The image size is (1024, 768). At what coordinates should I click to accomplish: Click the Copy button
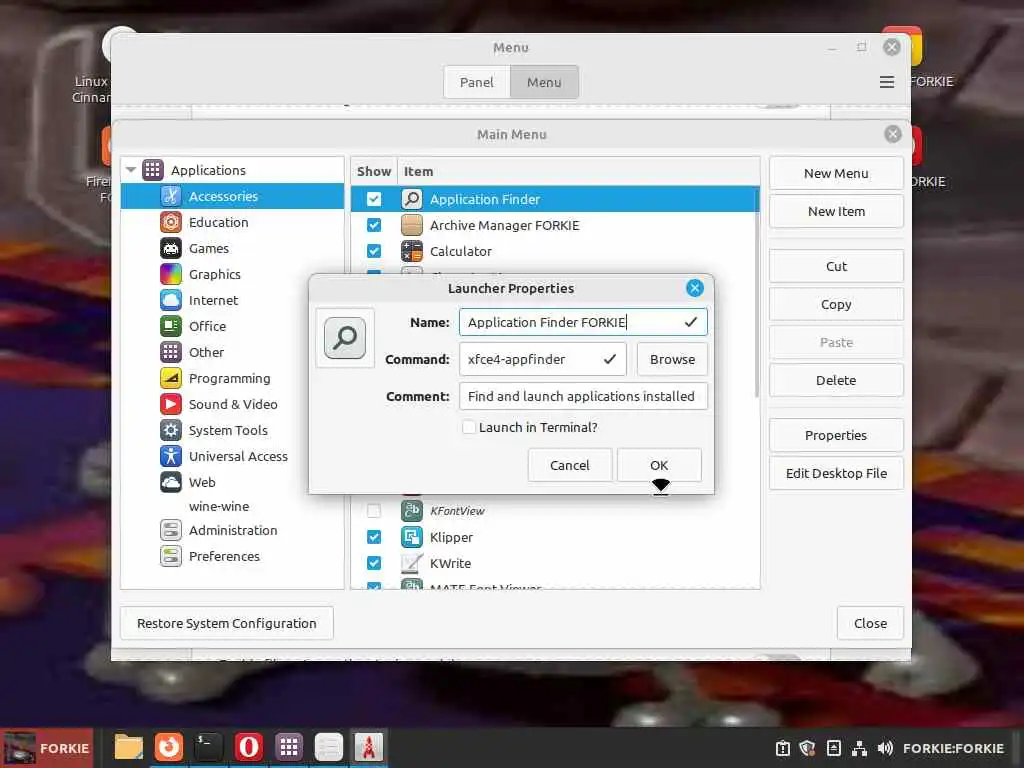836,304
